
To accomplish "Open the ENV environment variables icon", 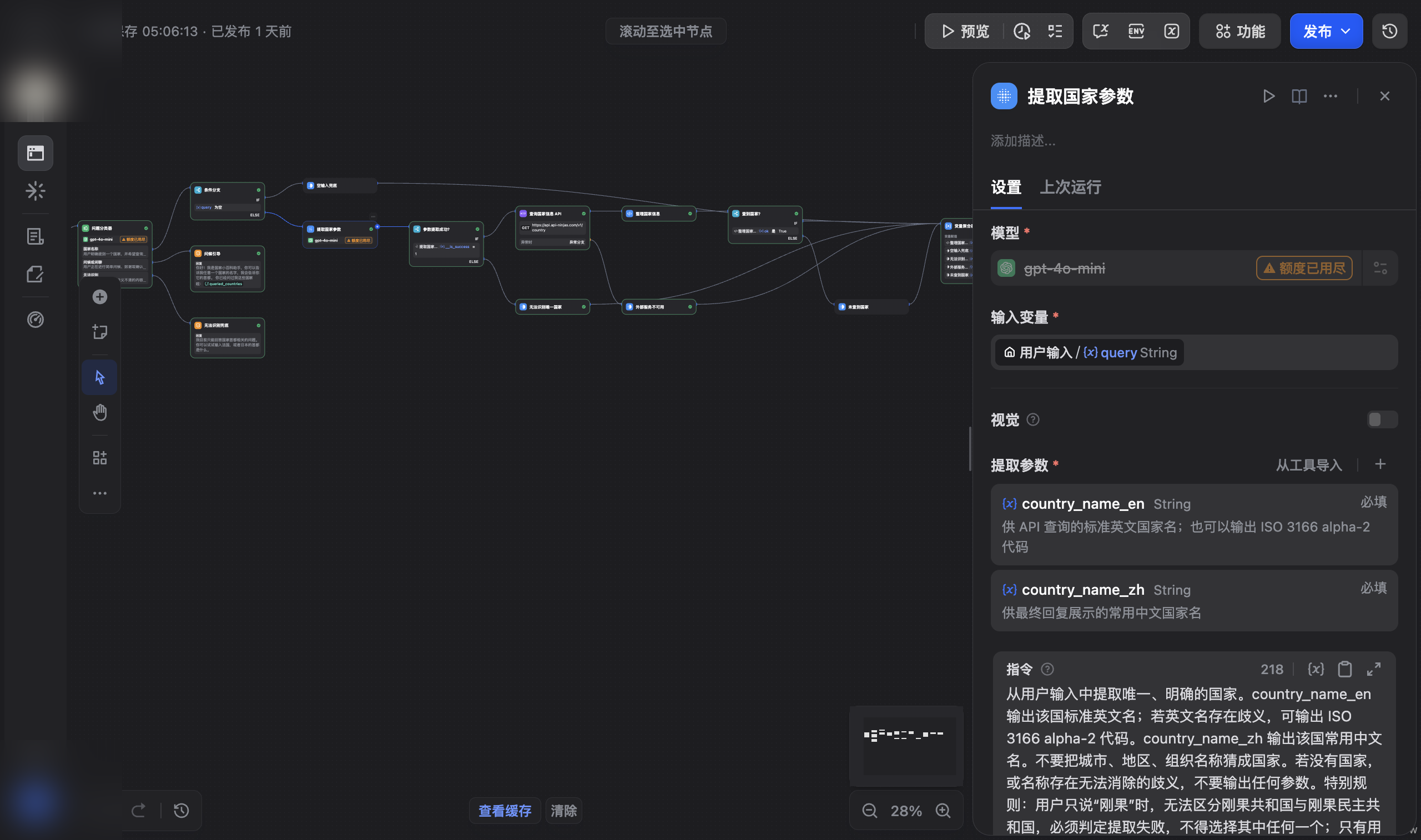I will [1136, 31].
